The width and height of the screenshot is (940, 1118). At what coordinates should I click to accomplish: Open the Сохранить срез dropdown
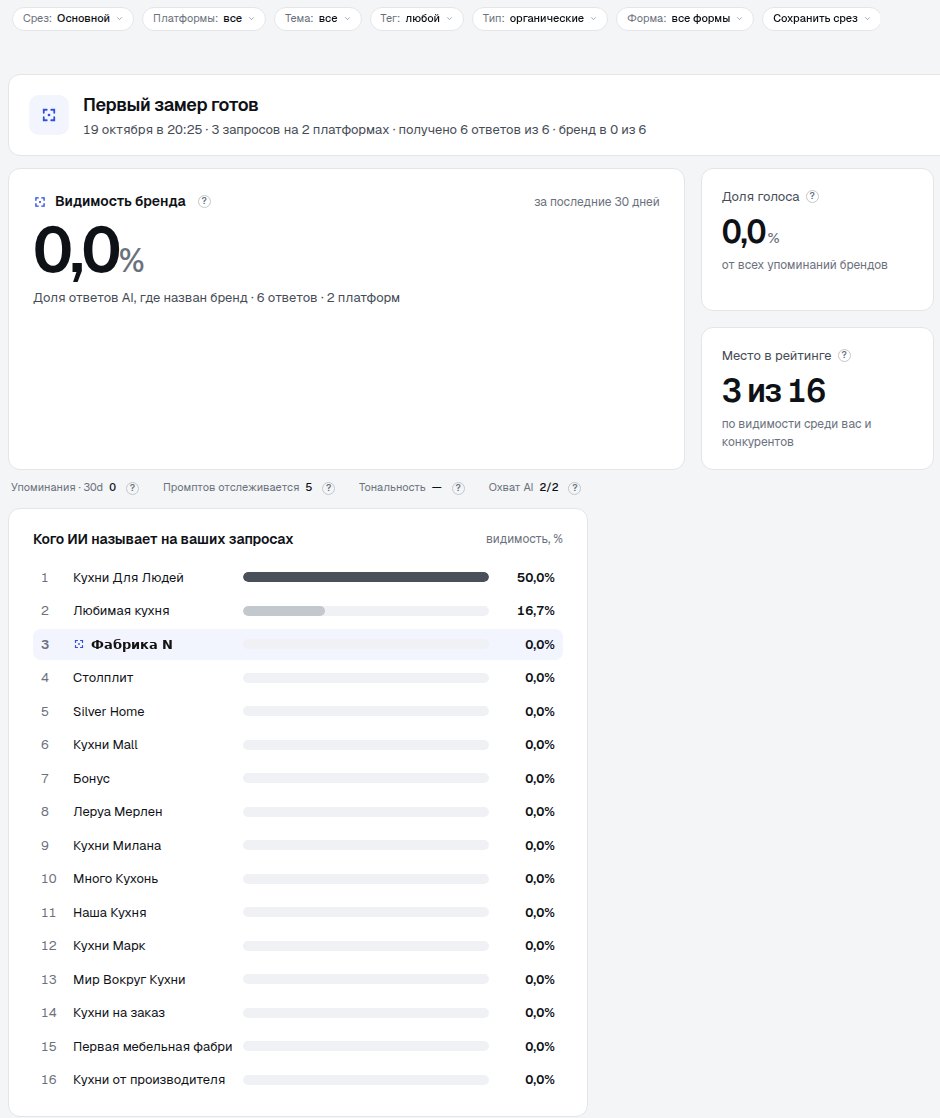click(822, 19)
